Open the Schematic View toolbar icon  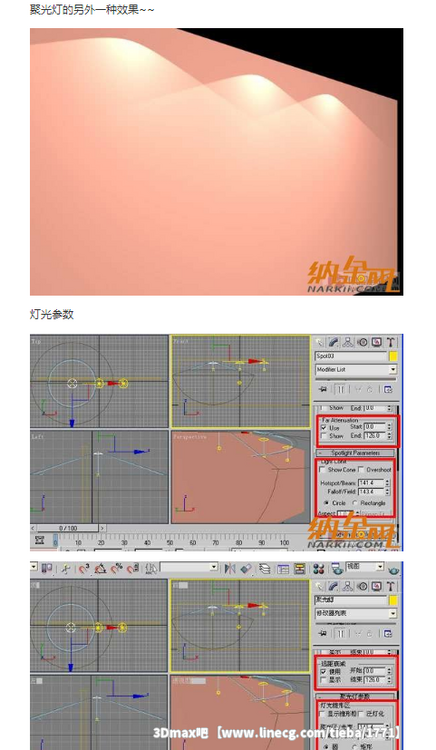click(x=300, y=568)
